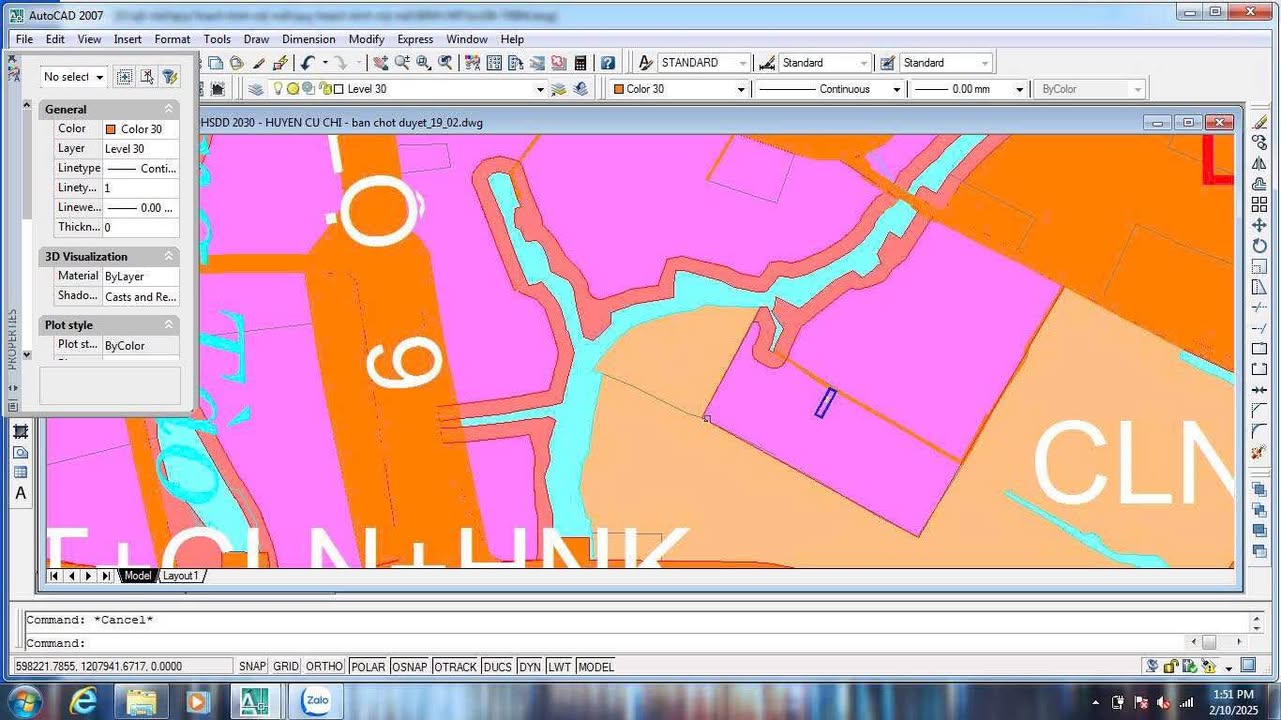Select the Rotate tool in Modify toolbar
The height and width of the screenshot is (720, 1281).
tap(1259, 246)
